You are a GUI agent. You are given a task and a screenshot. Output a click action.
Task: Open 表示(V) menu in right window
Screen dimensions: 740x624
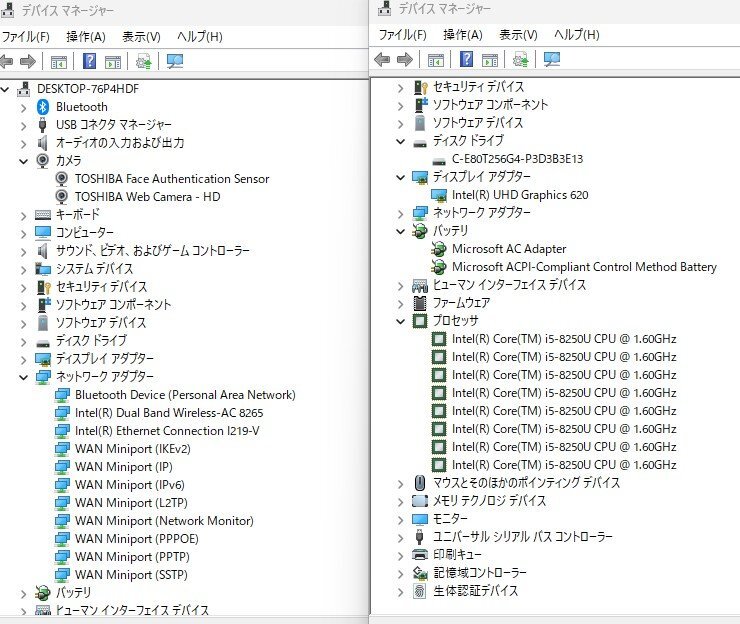click(x=518, y=35)
